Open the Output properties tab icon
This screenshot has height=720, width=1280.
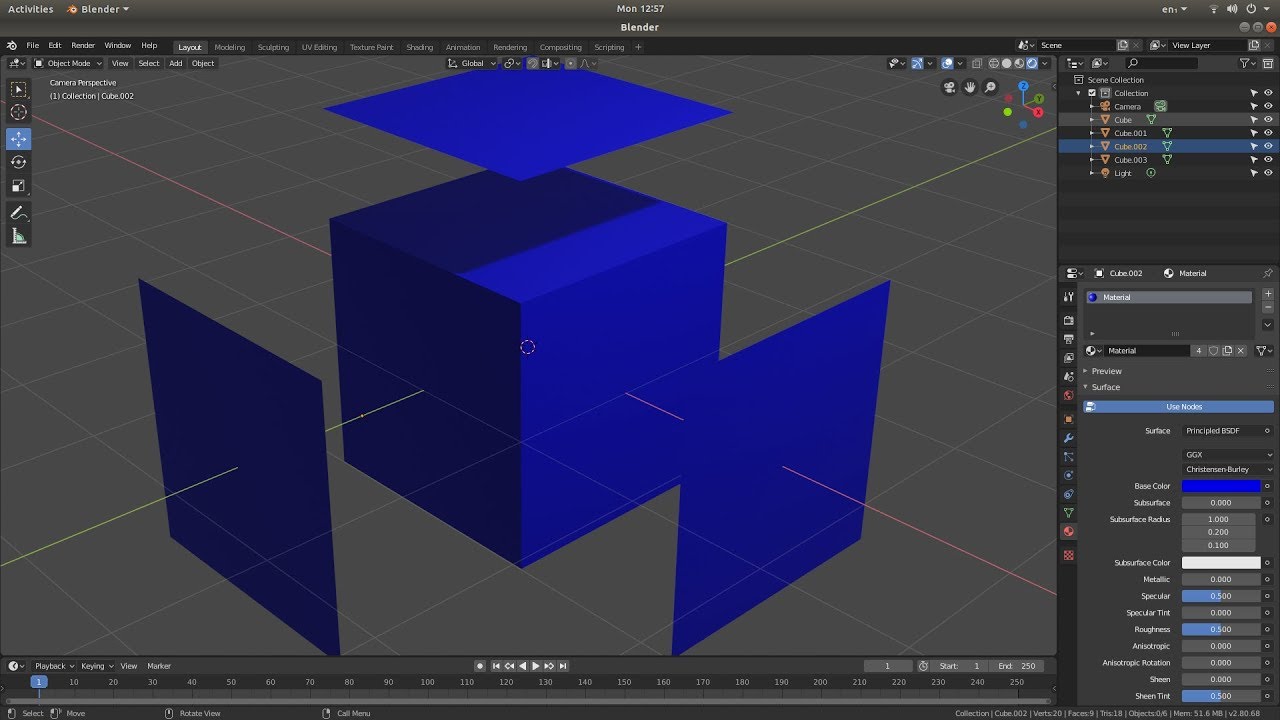click(x=1069, y=339)
